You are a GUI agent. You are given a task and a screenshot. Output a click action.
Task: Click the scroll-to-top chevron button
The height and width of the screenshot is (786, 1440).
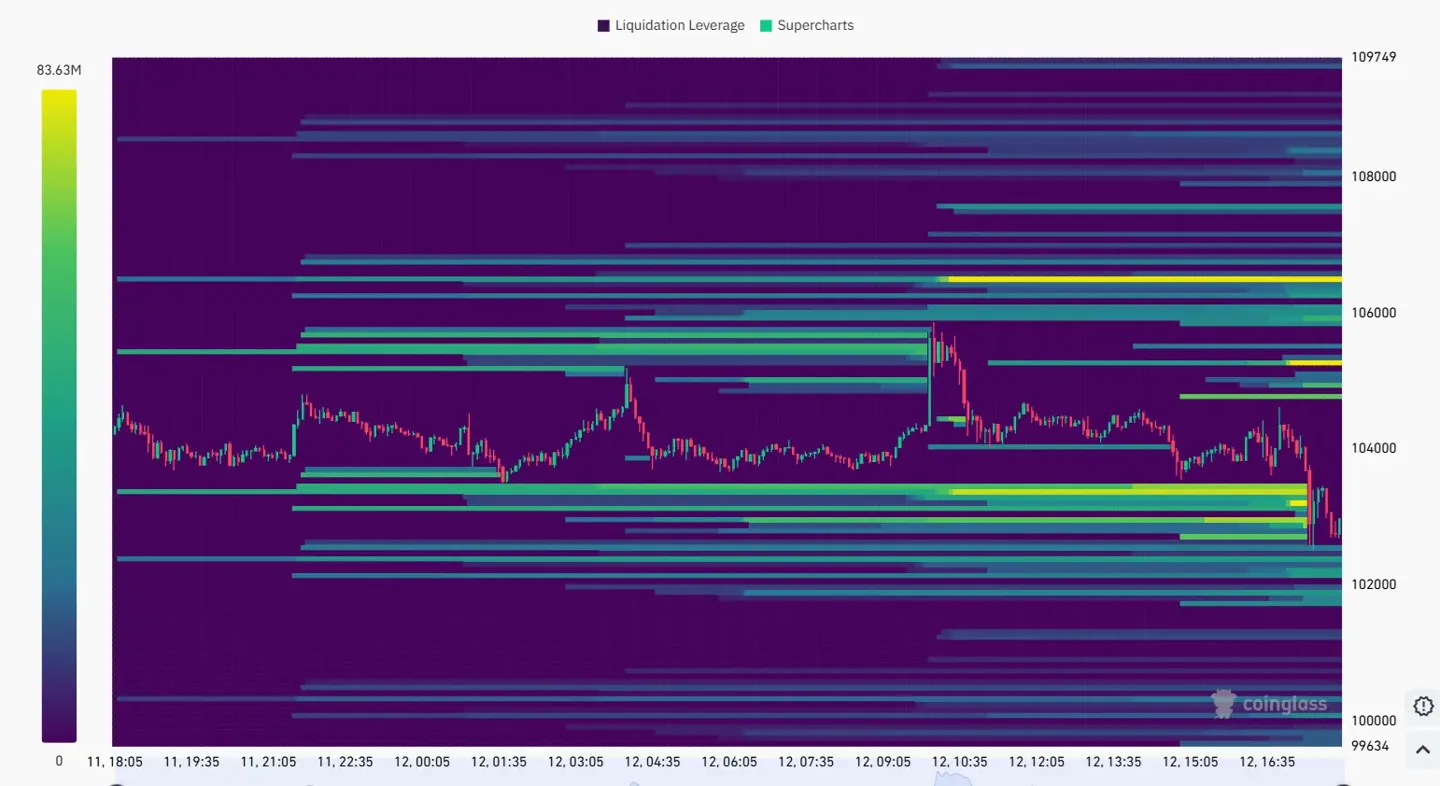pyautogui.click(x=1423, y=749)
